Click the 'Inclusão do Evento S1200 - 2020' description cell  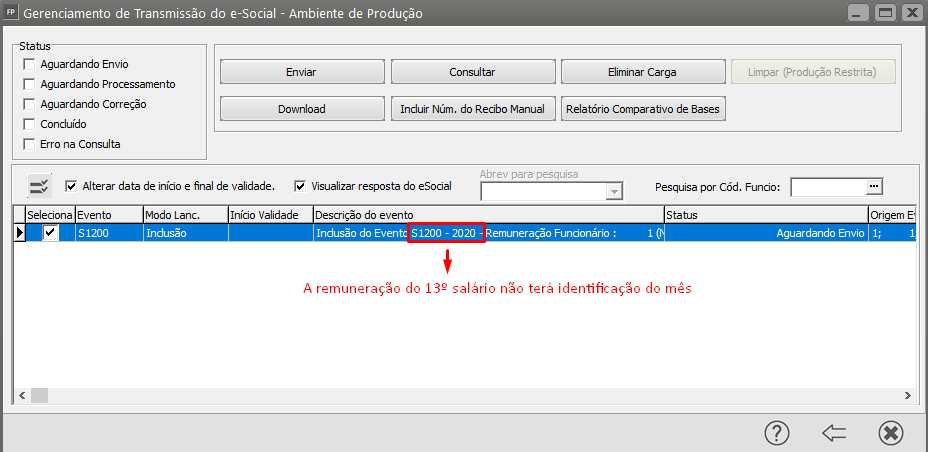(489, 233)
